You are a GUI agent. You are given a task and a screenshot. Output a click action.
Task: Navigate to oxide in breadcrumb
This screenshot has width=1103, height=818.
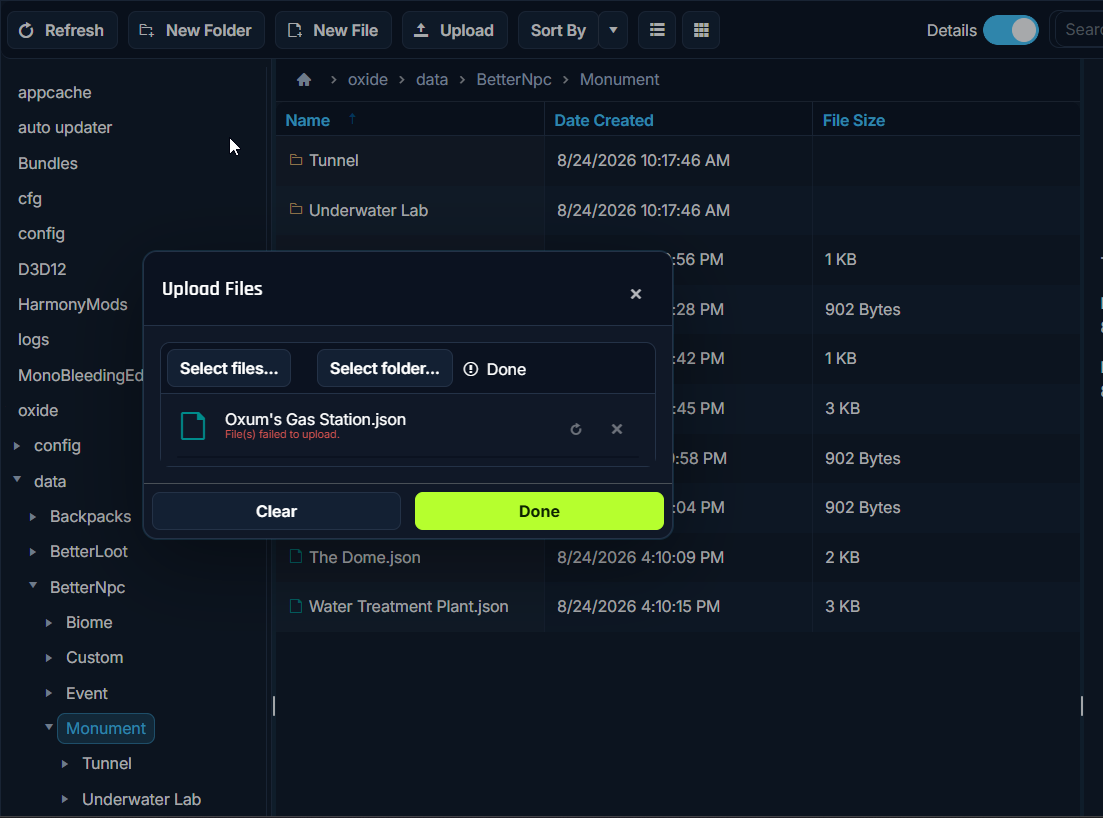tap(368, 79)
